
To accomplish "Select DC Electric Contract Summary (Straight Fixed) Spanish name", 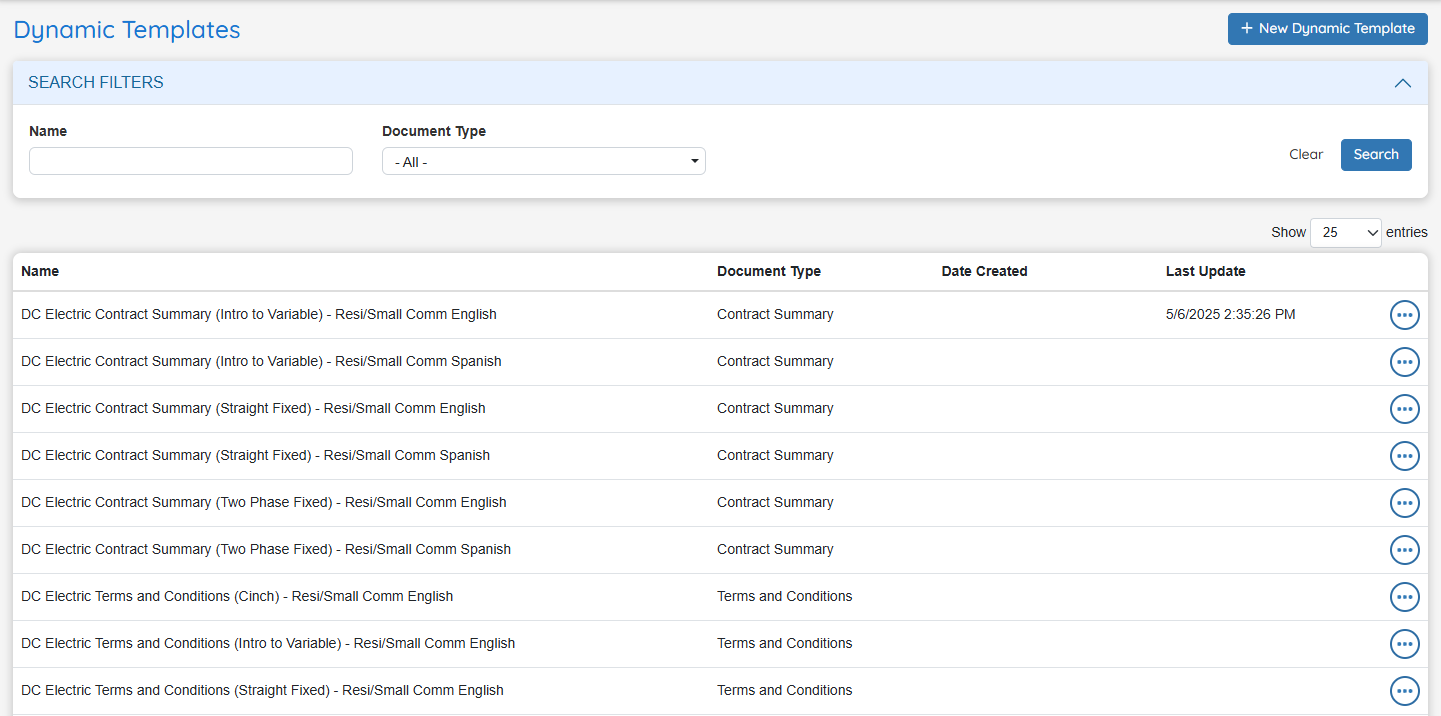I will tap(255, 455).
